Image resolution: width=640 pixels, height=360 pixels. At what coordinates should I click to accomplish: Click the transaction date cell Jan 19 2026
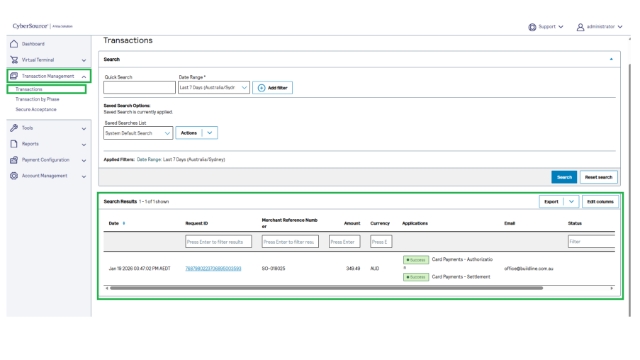[x=139, y=268]
